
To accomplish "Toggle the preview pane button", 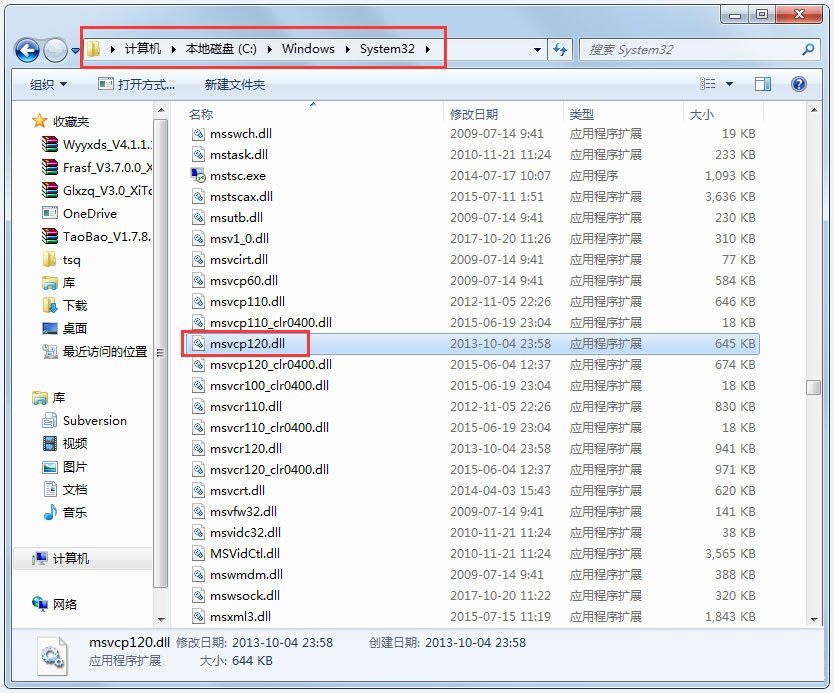I will click(762, 84).
